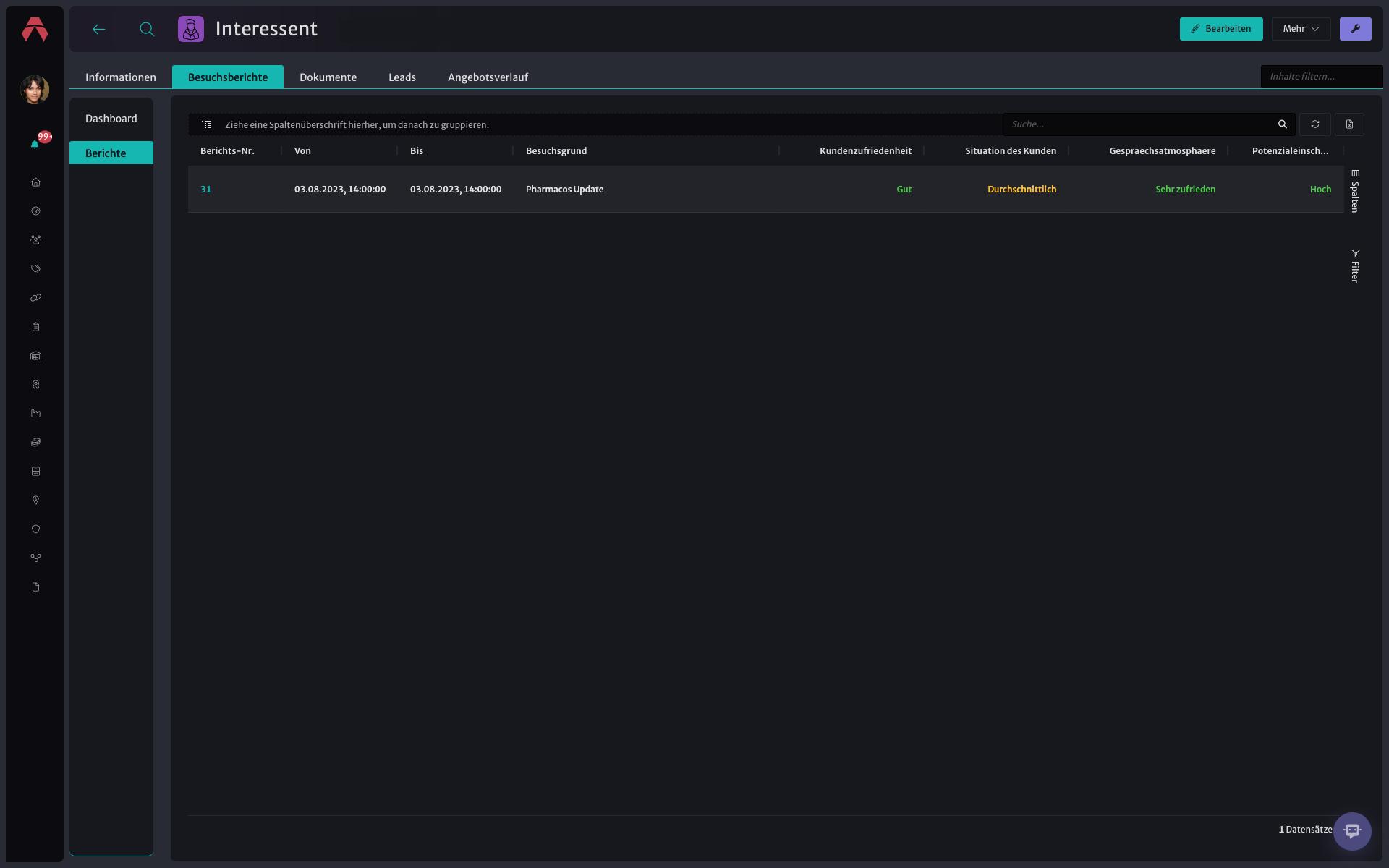Click the purple wrench settings button
The height and width of the screenshot is (868, 1389).
point(1355,29)
